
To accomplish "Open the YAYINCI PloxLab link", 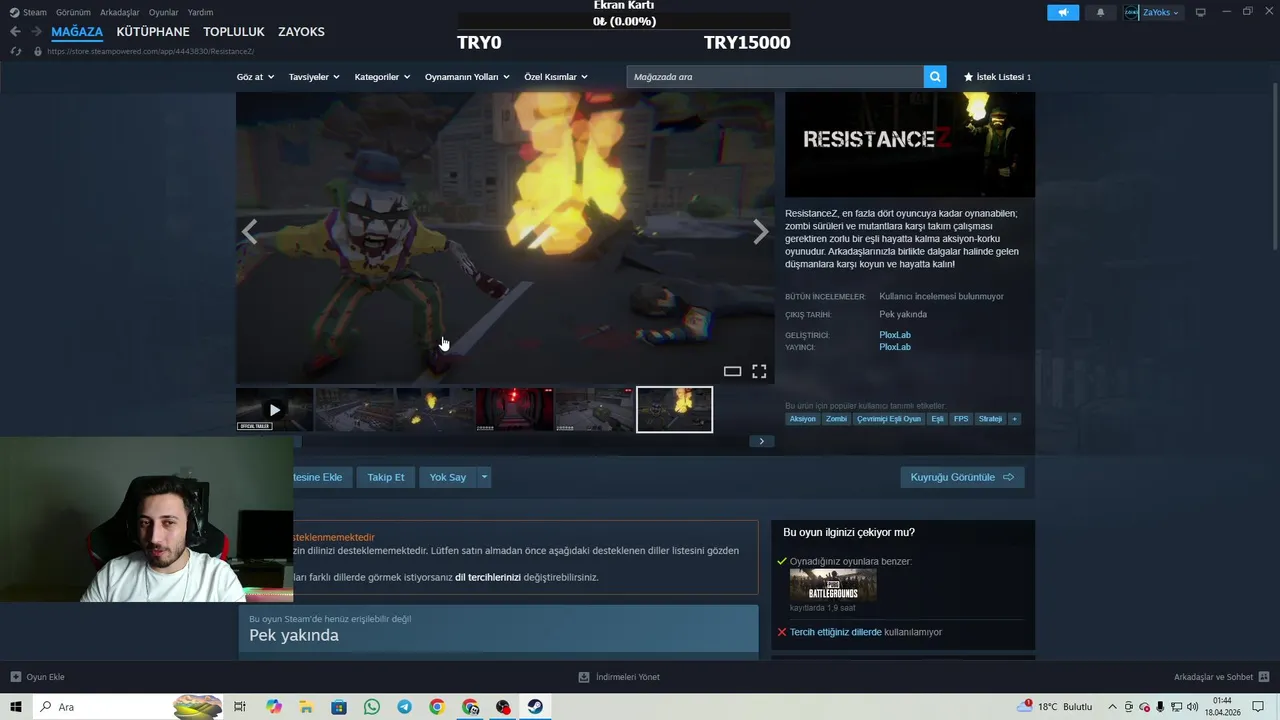I will click(895, 347).
